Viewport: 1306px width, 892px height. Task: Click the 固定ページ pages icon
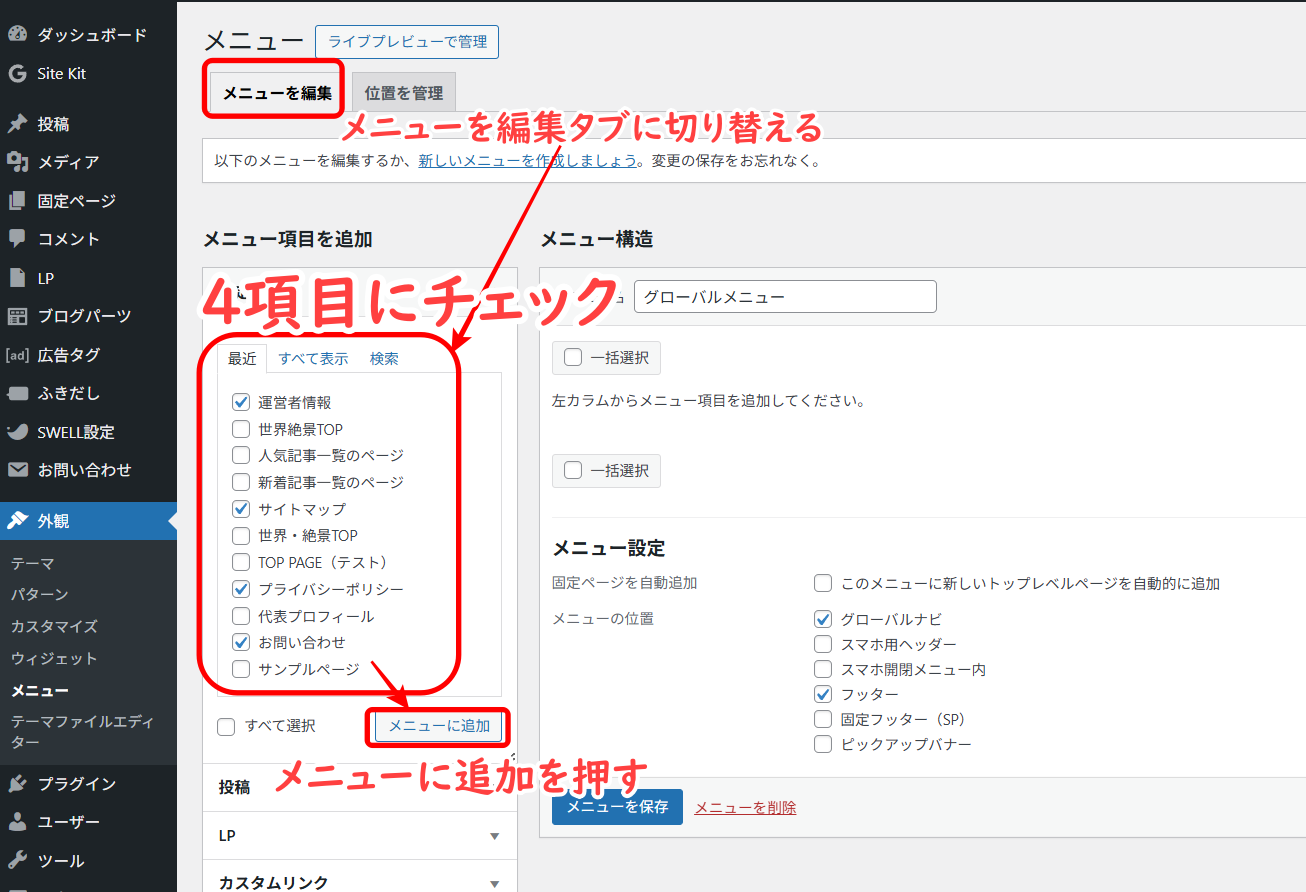[17, 201]
